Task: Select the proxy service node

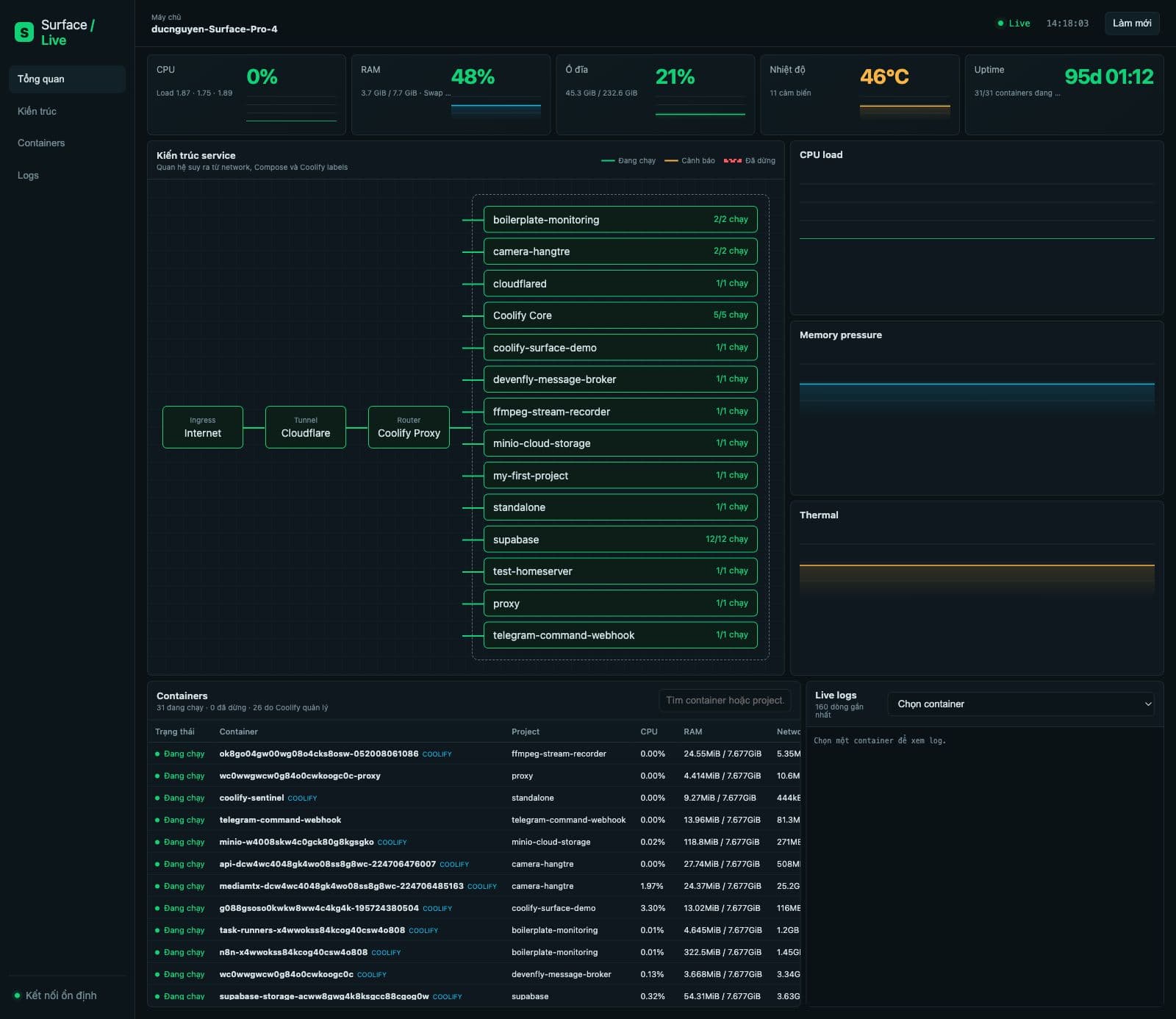Action: (620, 604)
